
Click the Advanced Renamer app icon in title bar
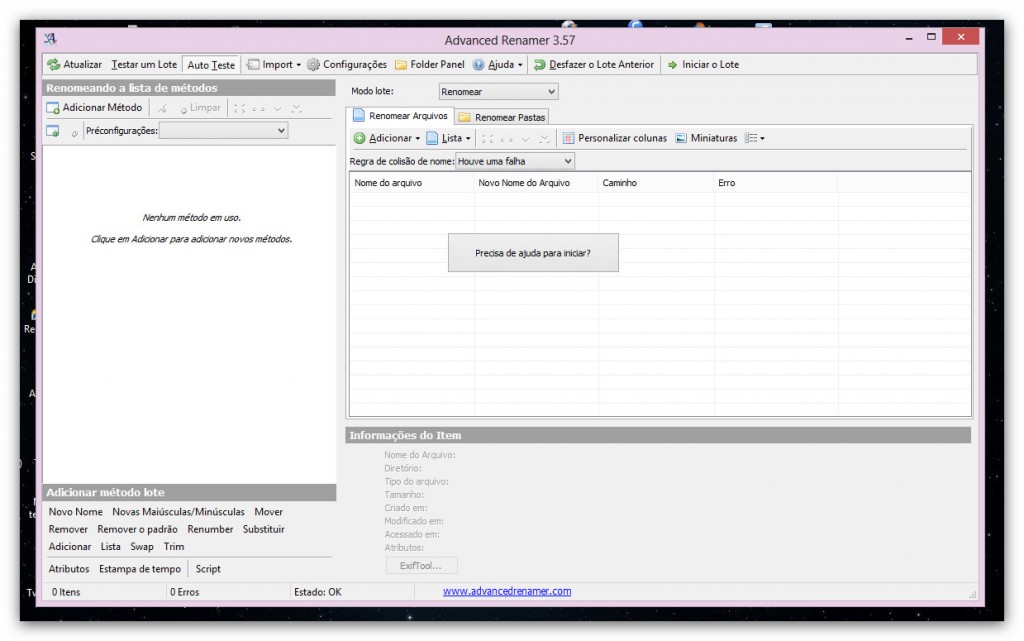(x=50, y=39)
